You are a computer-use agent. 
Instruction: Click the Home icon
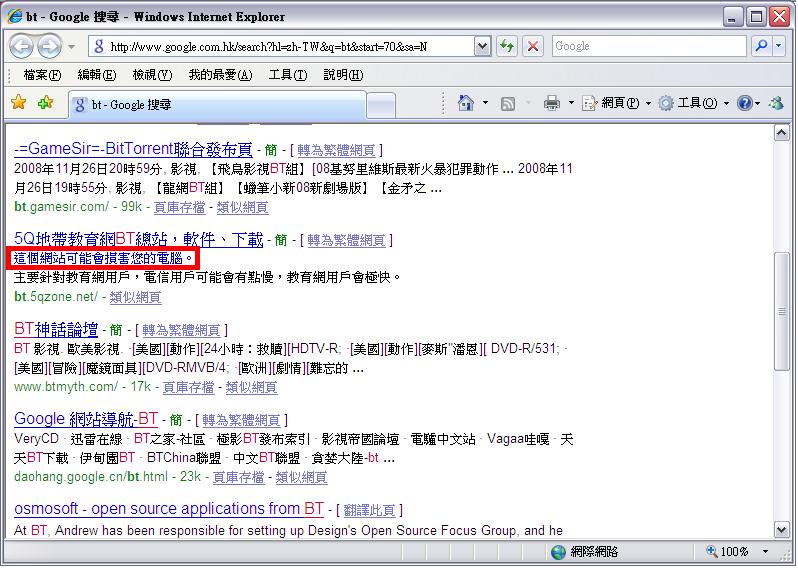point(465,103)
